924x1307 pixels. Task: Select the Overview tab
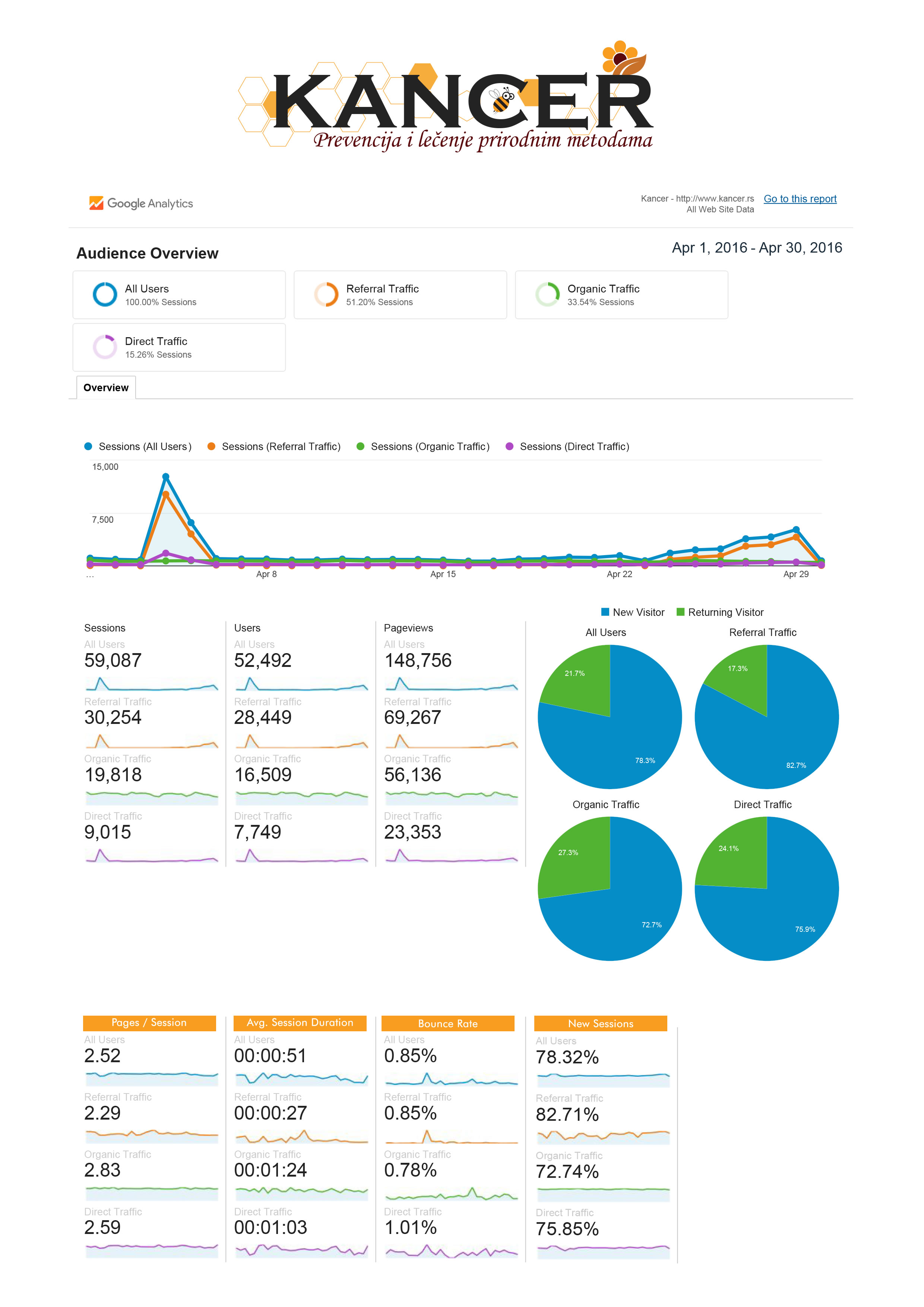[106, 387]
